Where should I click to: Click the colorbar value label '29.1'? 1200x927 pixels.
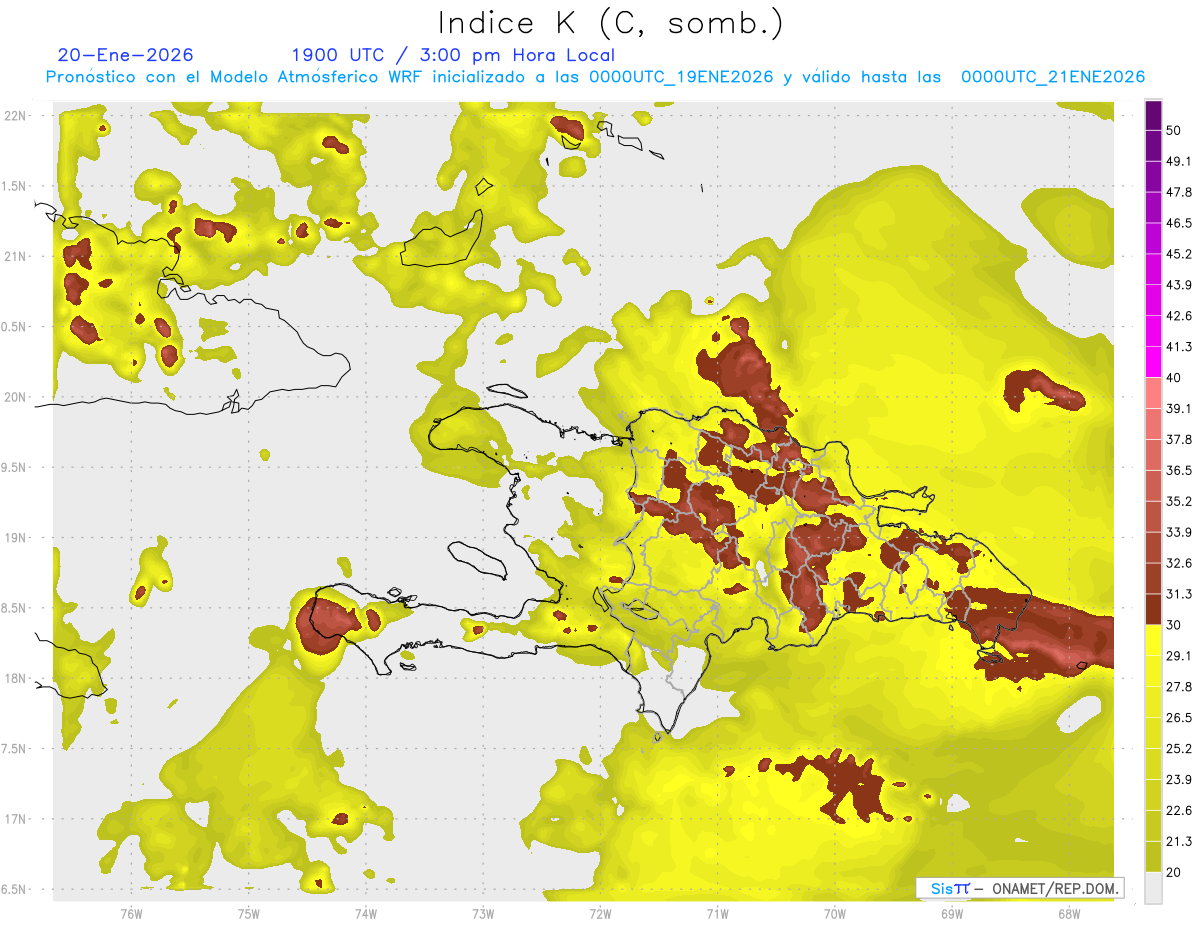click(x=1179, y=656)
